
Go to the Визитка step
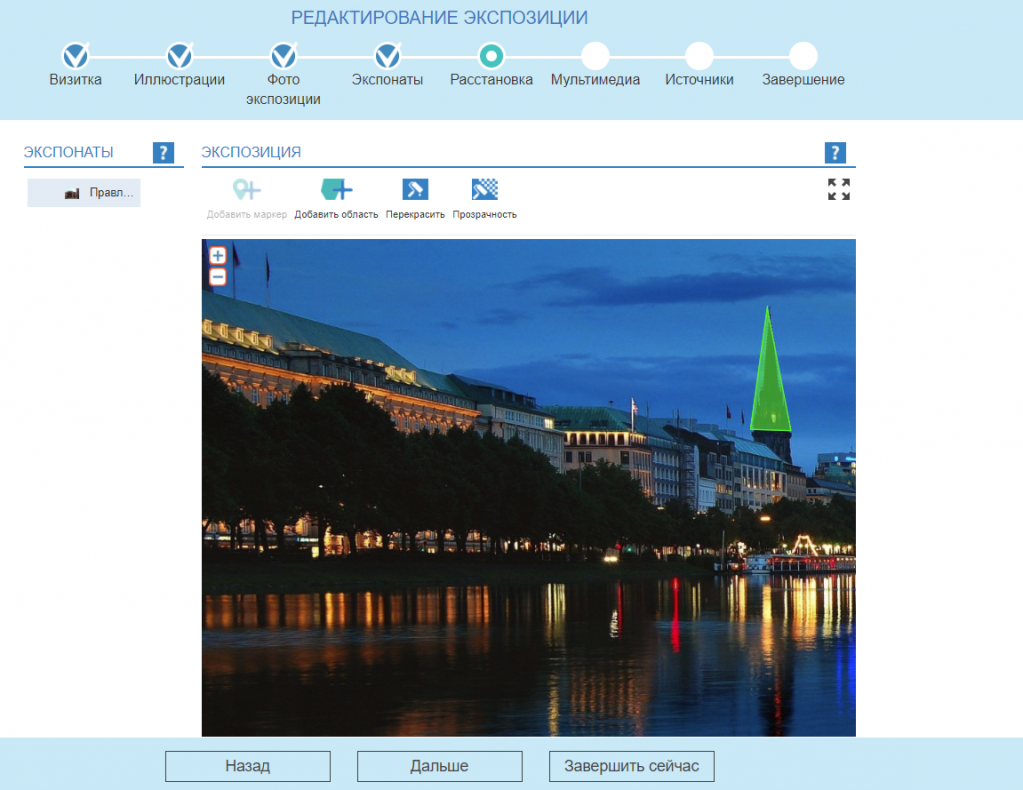76,56
